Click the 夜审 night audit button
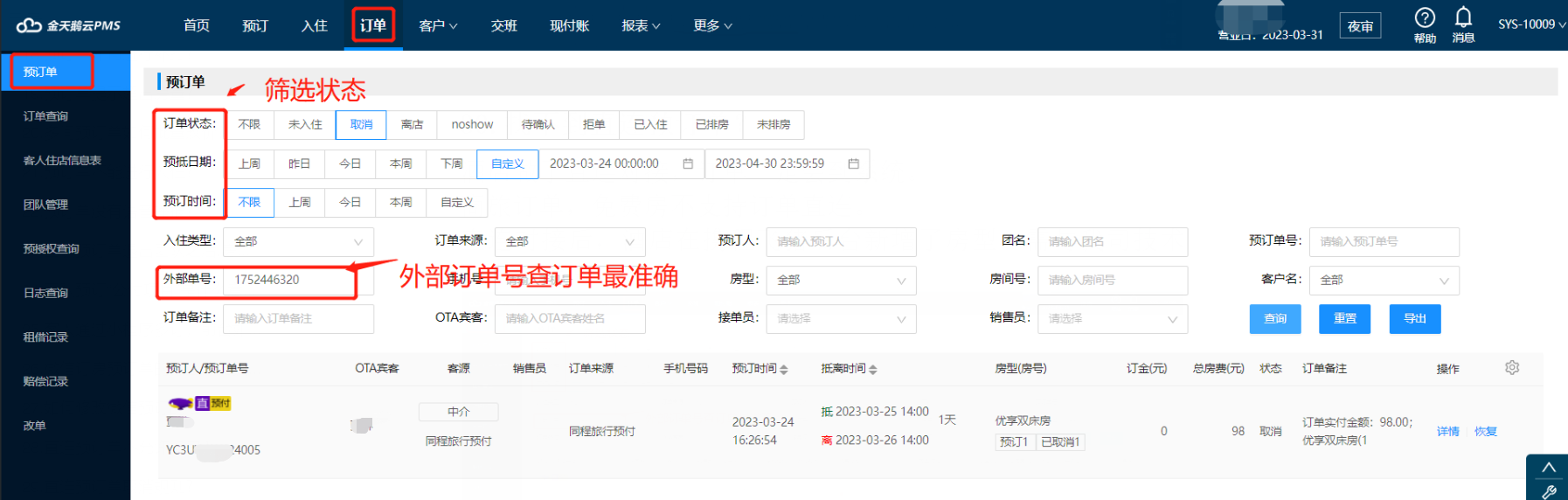Screen dimensions: 1568x500 tap(1360, 26)
